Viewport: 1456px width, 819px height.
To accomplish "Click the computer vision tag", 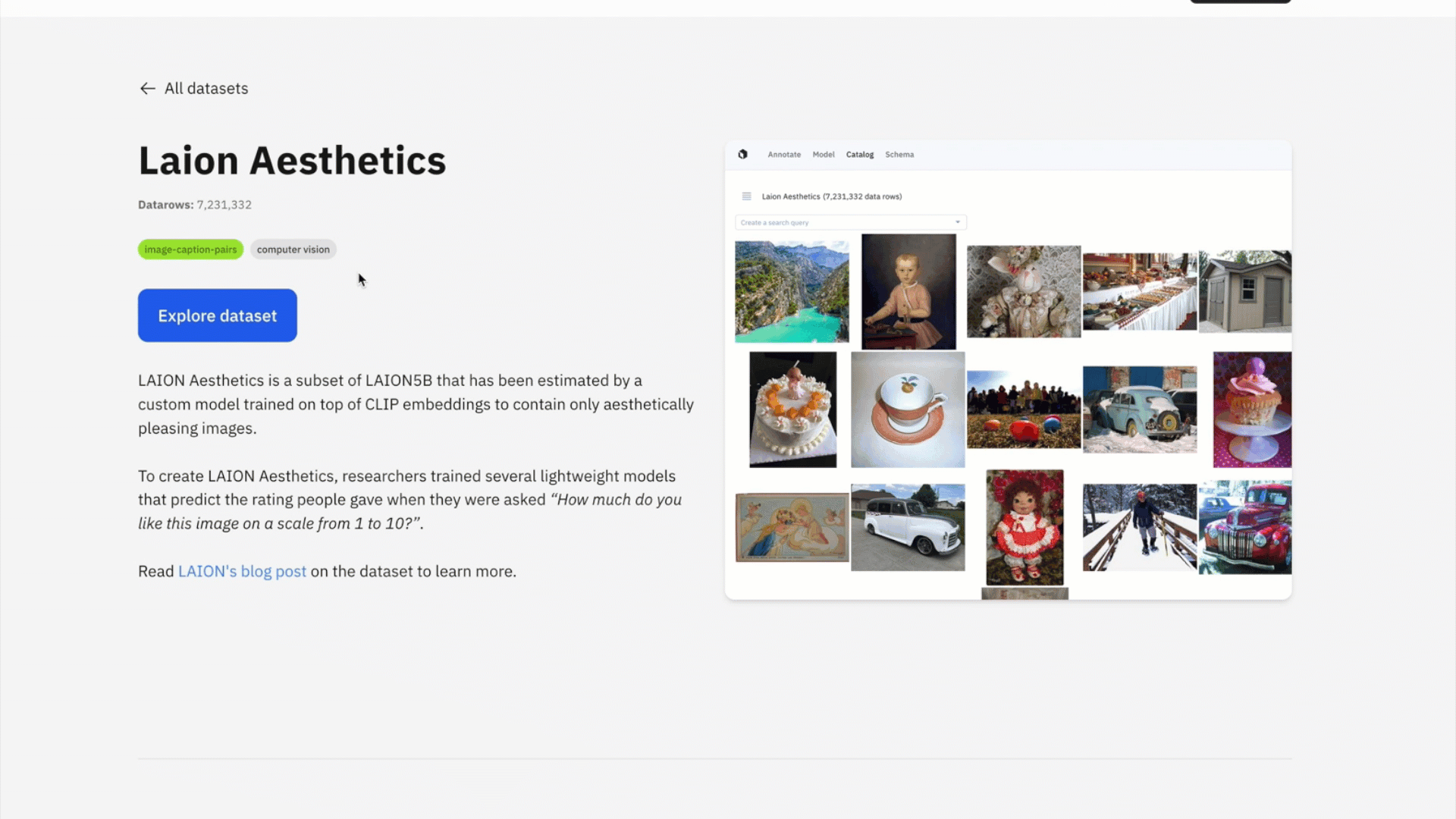I will coord(293,249).
